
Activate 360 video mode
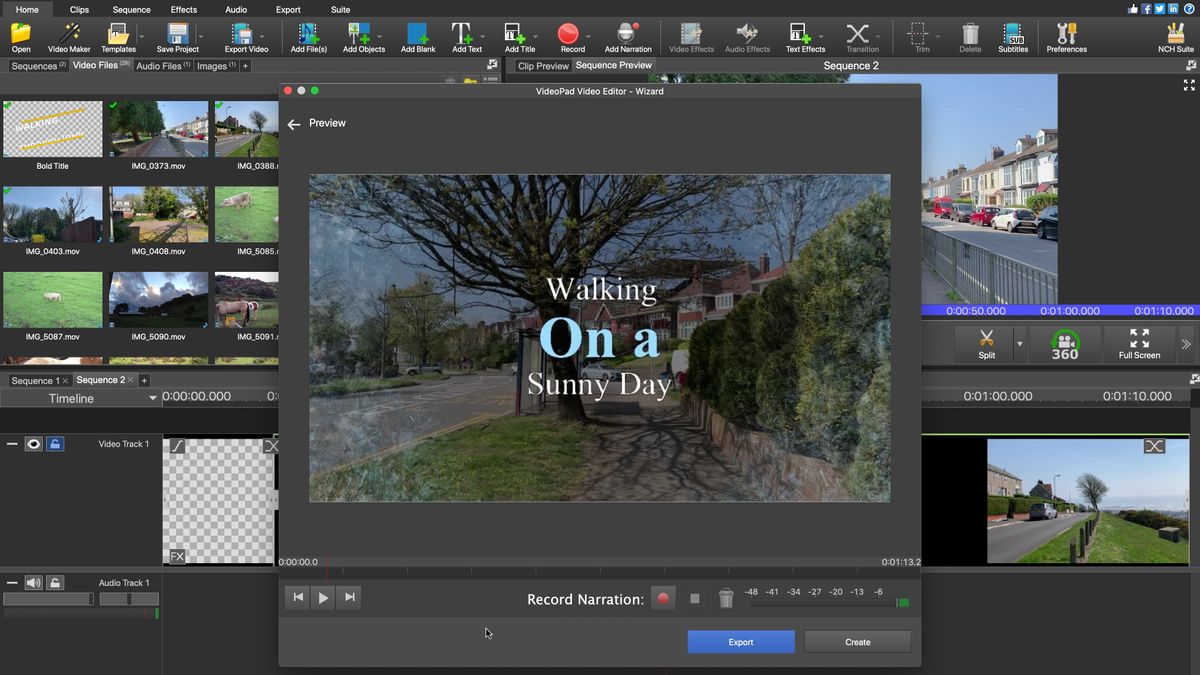click(x=1066, y=344)
